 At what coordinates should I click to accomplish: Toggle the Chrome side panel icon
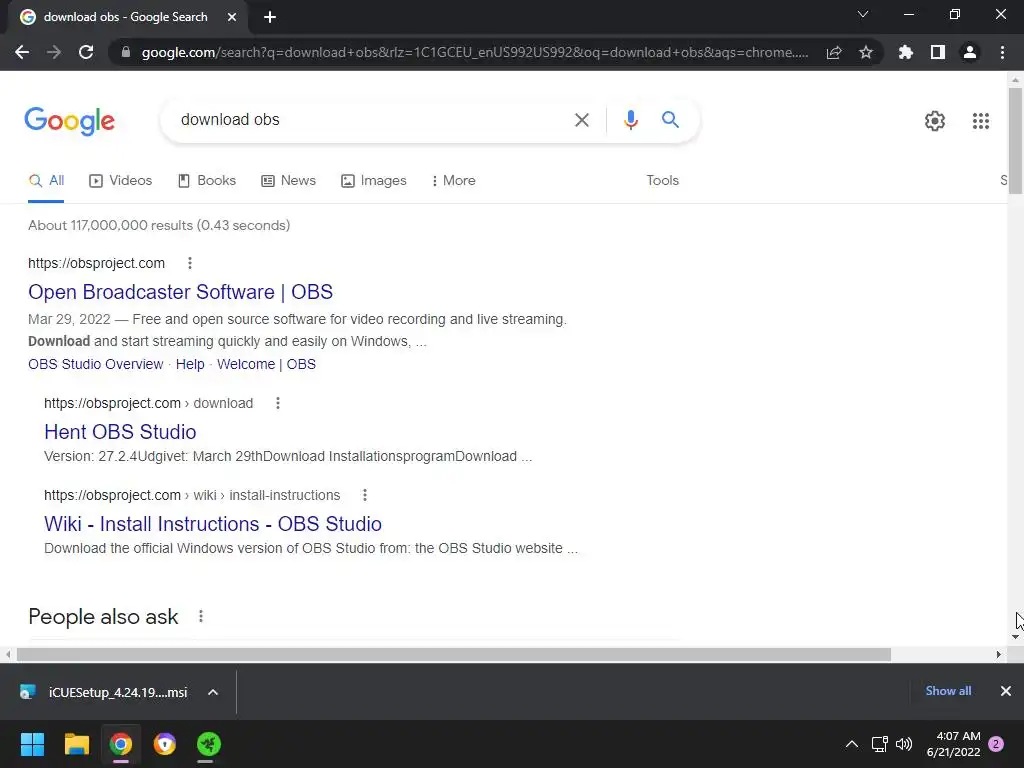(x=938, y=52)
